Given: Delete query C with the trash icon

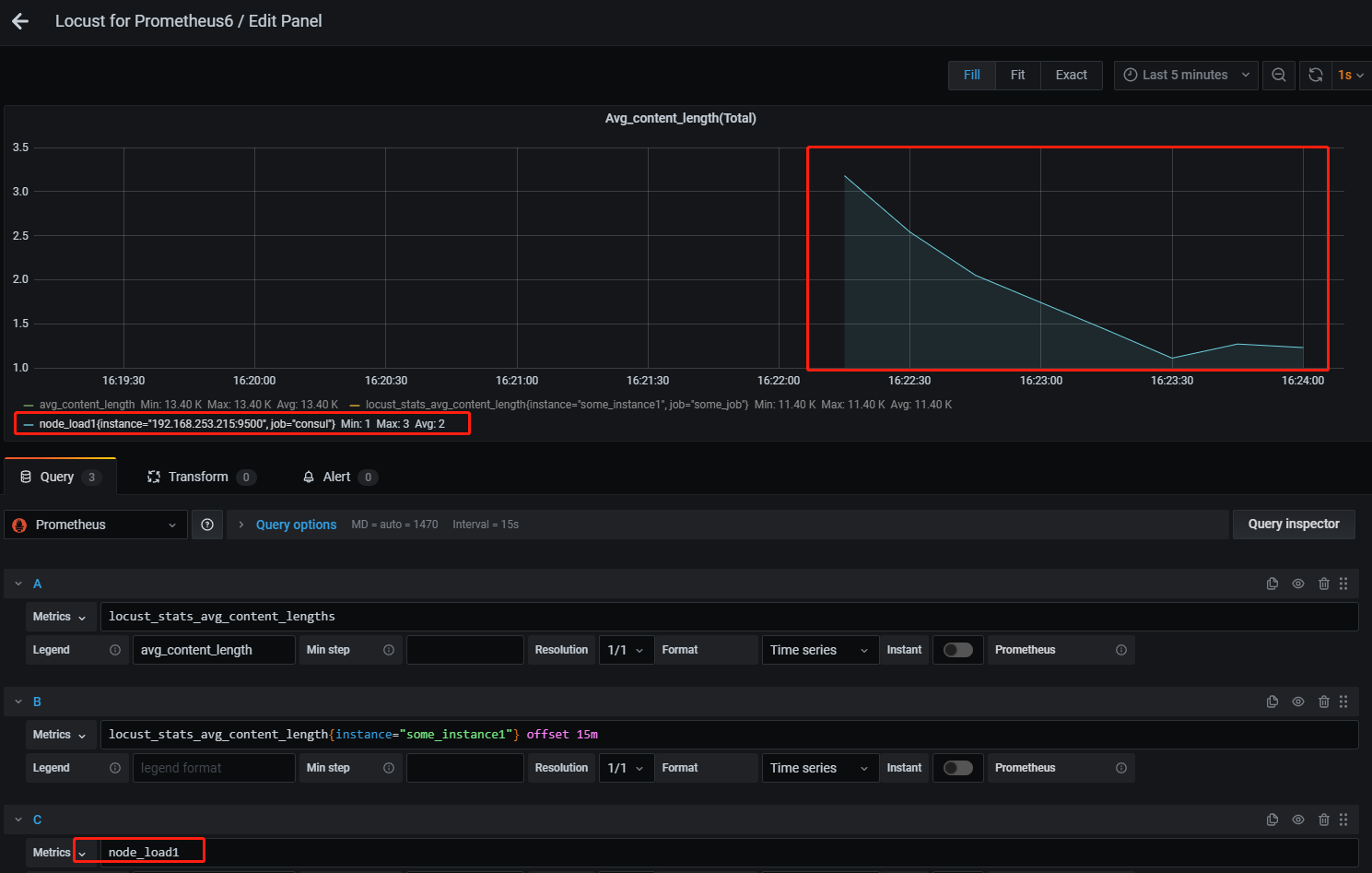Looking at the screenshot, I should tap(1323, 819).
